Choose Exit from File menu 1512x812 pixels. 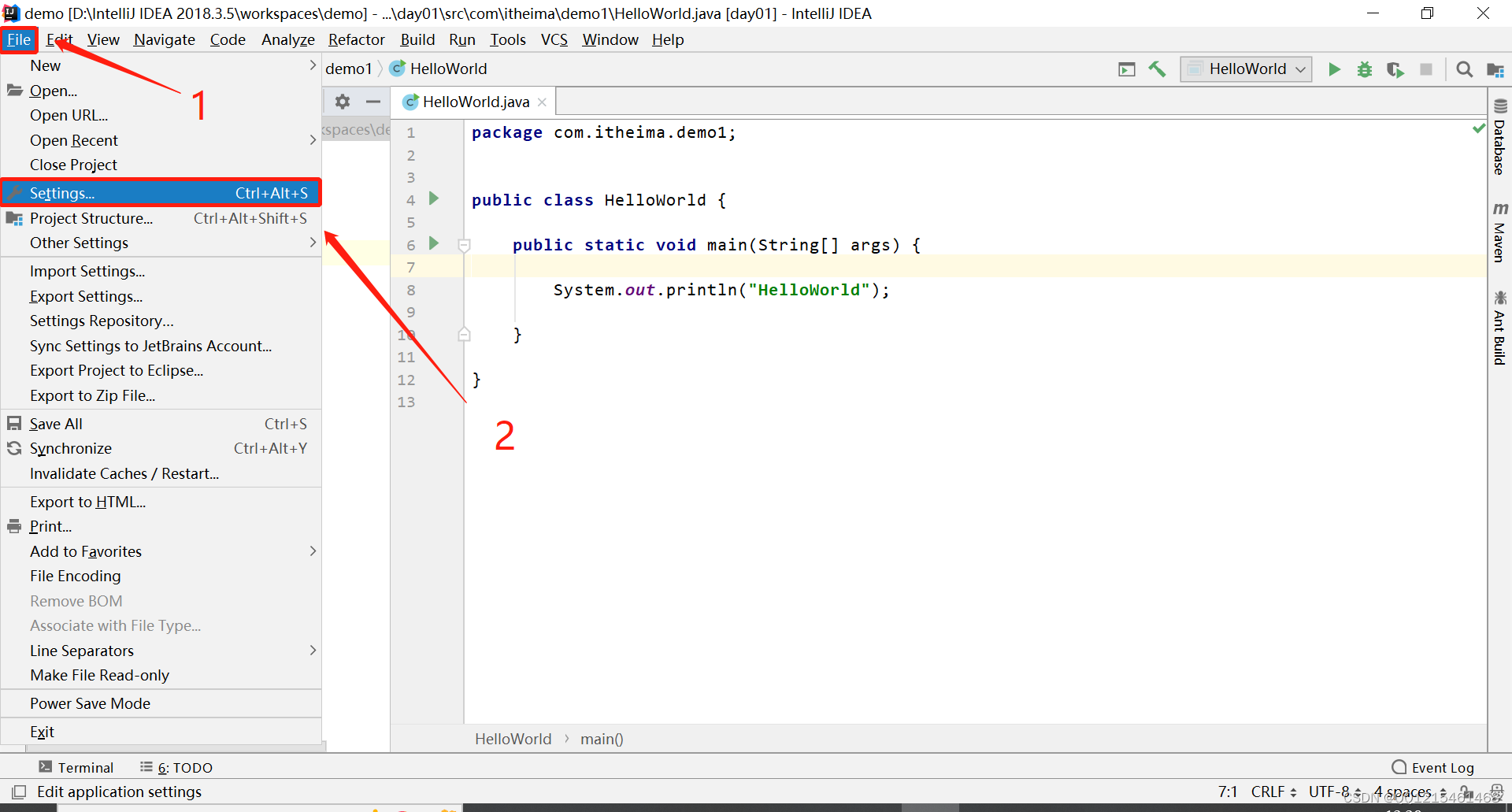pos(161,732)
